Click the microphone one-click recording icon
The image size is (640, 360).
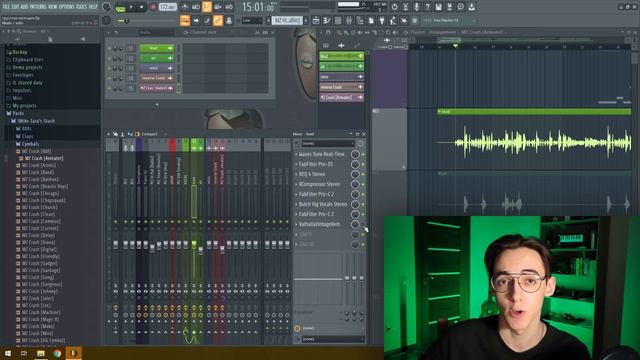point(416,7)
